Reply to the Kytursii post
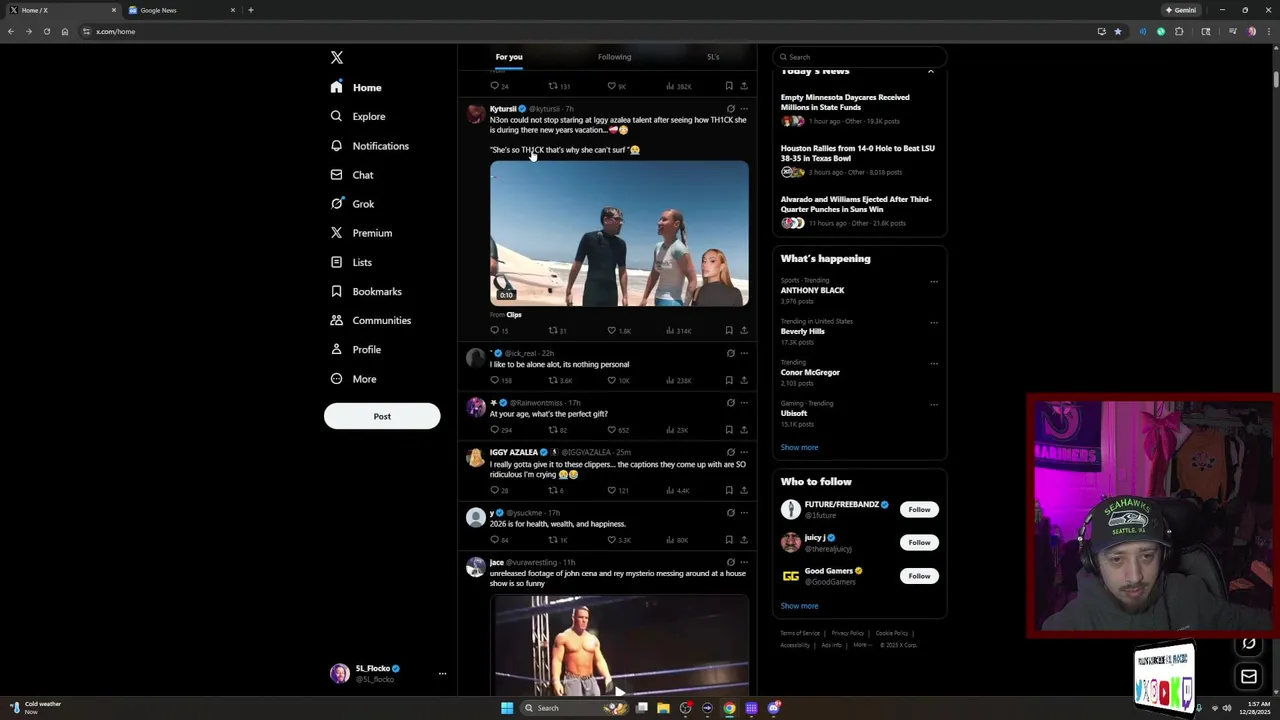 click(494, 330)
